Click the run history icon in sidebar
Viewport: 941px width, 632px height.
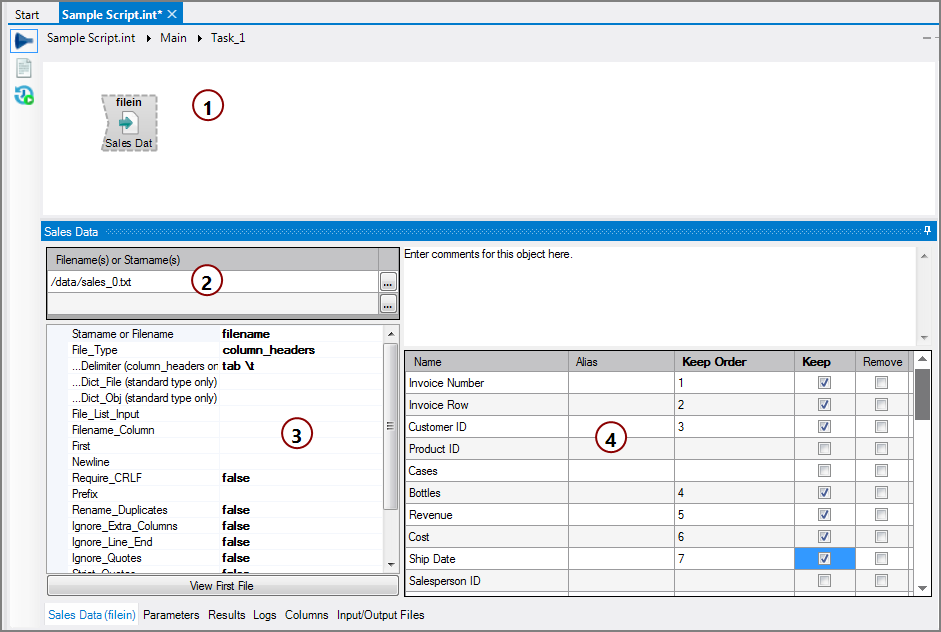(22, 95)
